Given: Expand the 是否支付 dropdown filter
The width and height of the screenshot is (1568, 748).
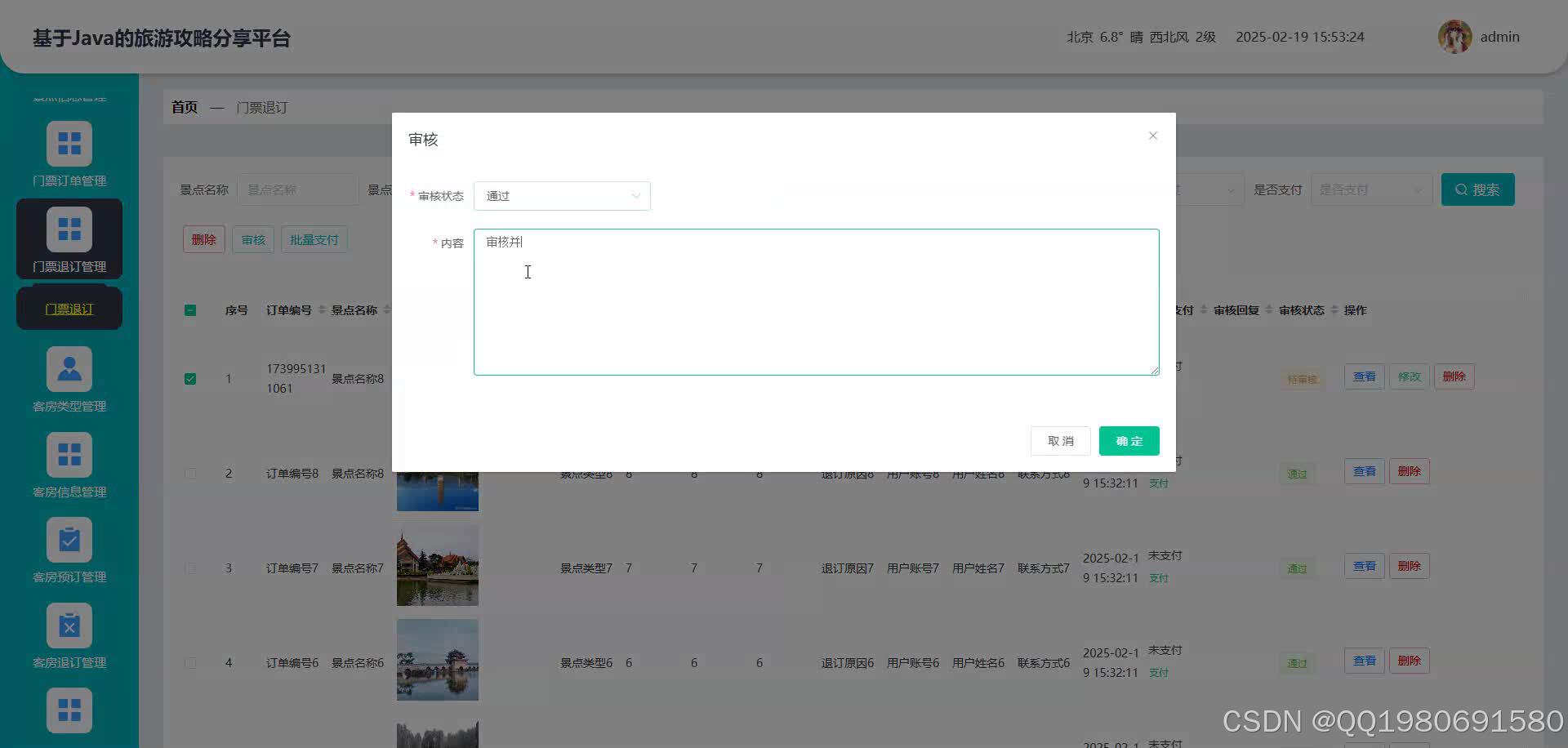Looking at the screenshot, I should pos(1371,189).
